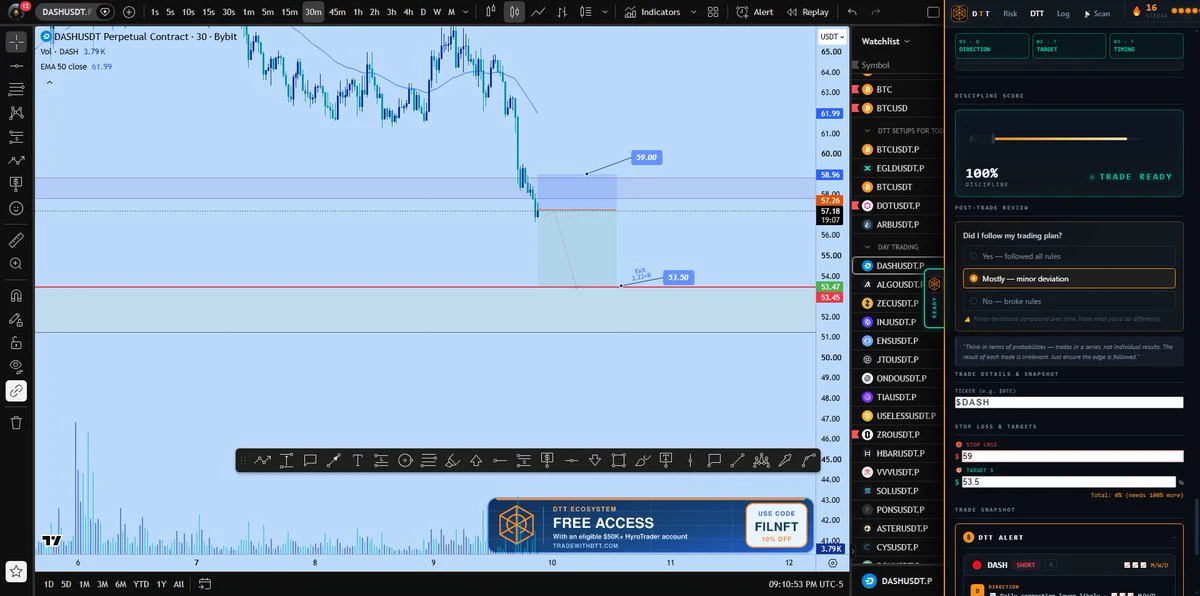Select the crosshair cursor tool in left sidebar

pos(16,43)
